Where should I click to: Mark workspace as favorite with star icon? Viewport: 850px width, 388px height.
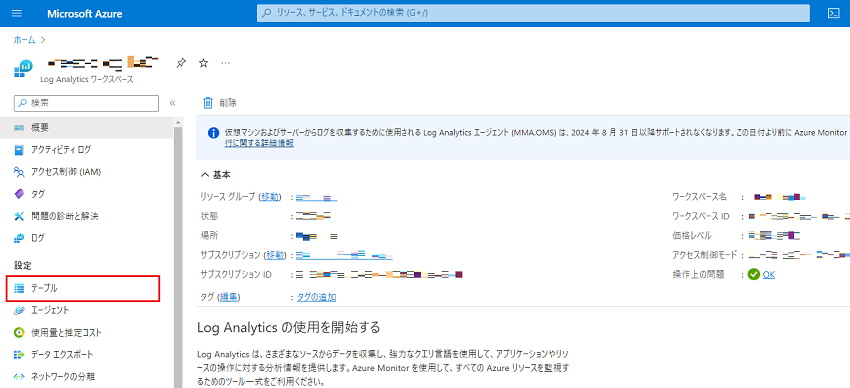click(x=203, y=63)
